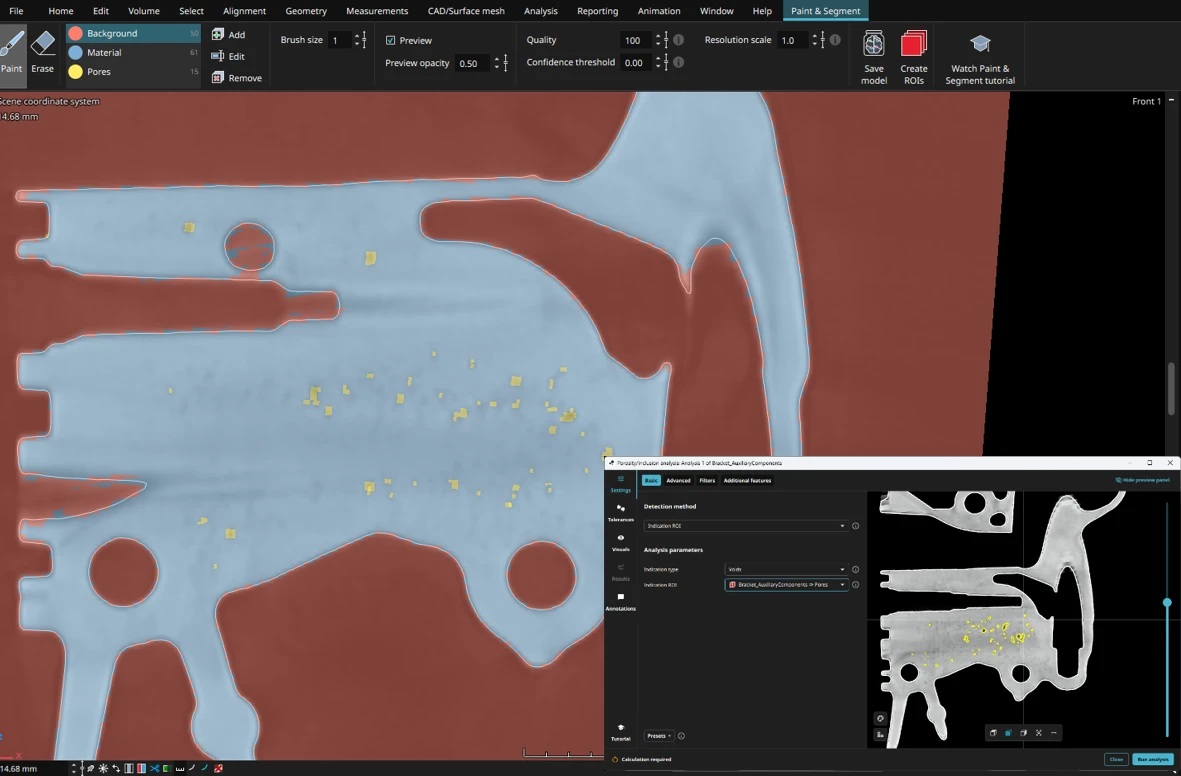Open the Paint & Segment tutorial

[x=979, y=57]
